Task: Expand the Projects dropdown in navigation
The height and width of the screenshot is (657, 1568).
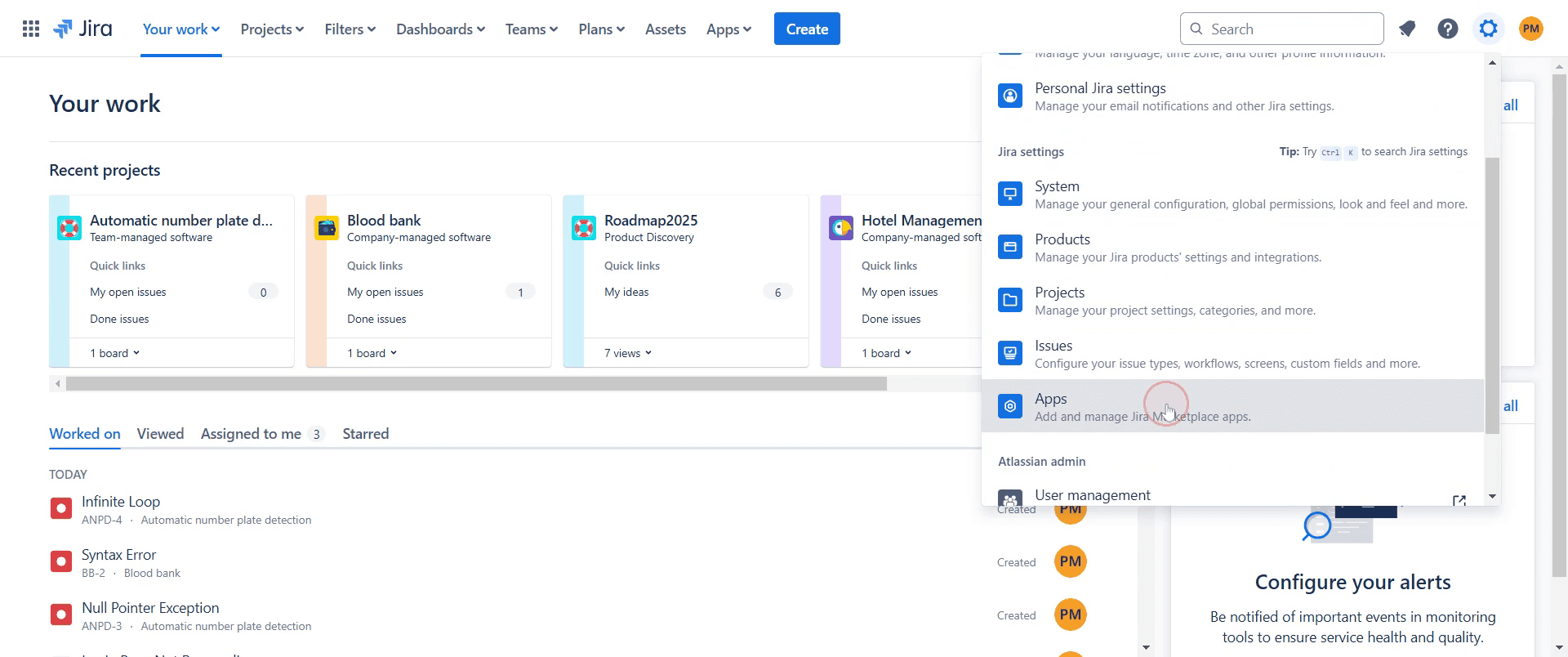Action: (x=272, y=29)
